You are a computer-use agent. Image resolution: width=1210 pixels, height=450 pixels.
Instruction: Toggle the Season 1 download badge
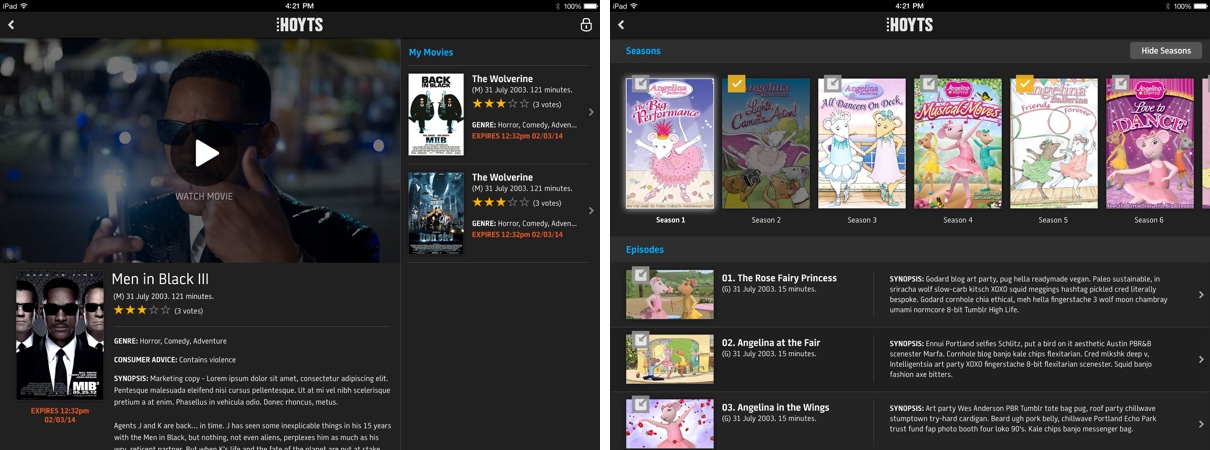point(640,84)
